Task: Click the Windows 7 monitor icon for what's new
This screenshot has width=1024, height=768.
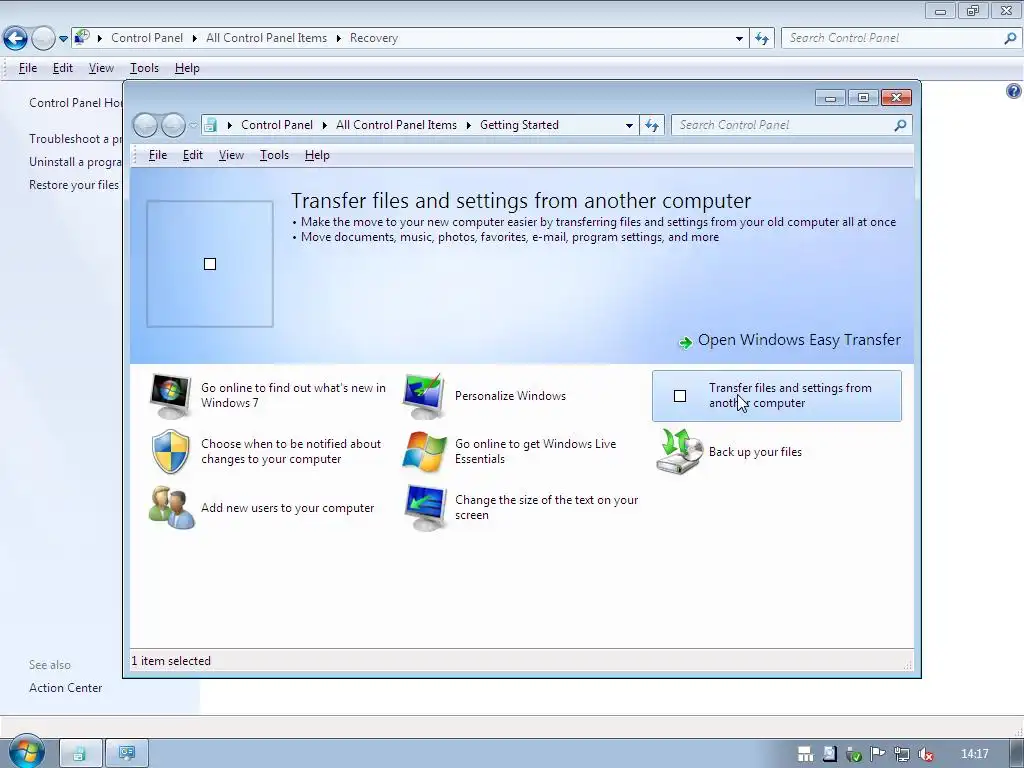Action: (x=170, y=396)
